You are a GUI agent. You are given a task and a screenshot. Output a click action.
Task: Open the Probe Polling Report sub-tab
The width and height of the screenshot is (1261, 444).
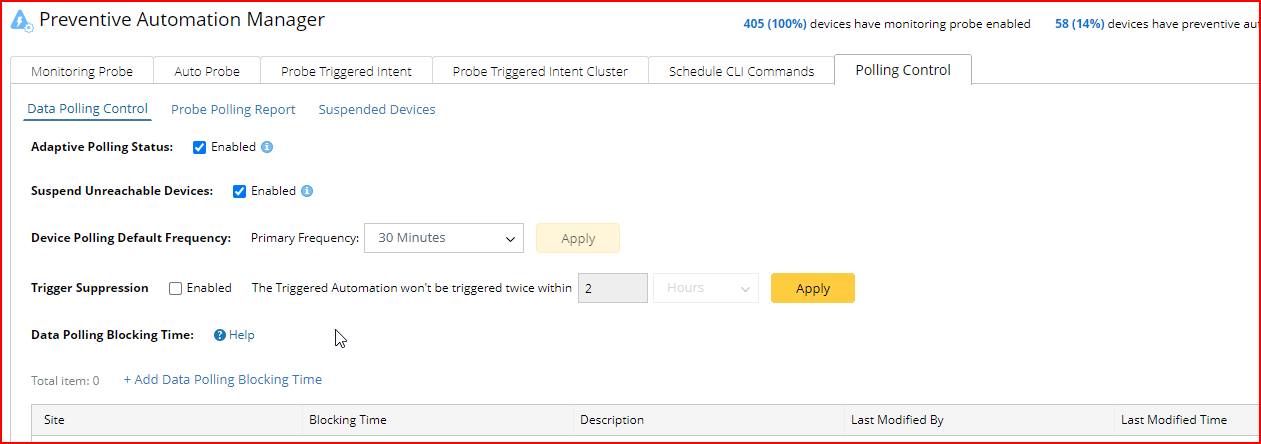[233, 110]
